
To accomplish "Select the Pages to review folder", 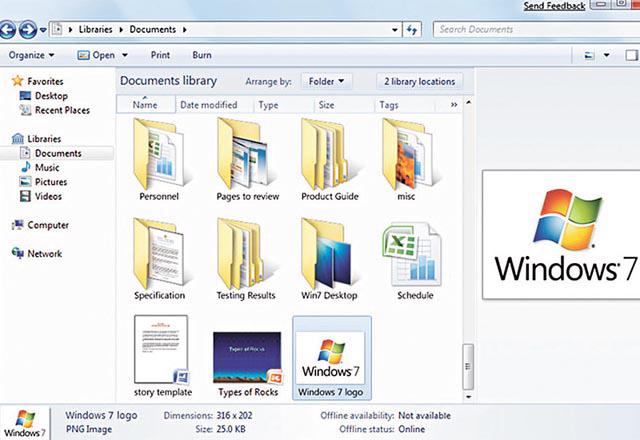I will coord(248,160).
